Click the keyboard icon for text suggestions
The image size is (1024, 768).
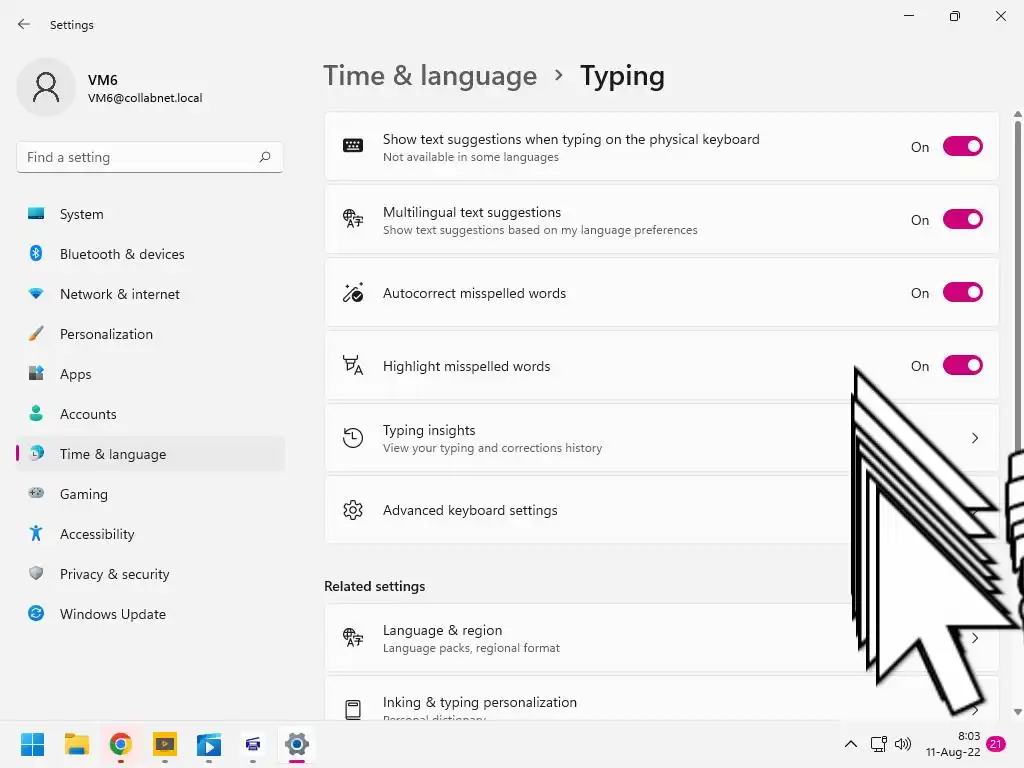(x=353, y=146)
